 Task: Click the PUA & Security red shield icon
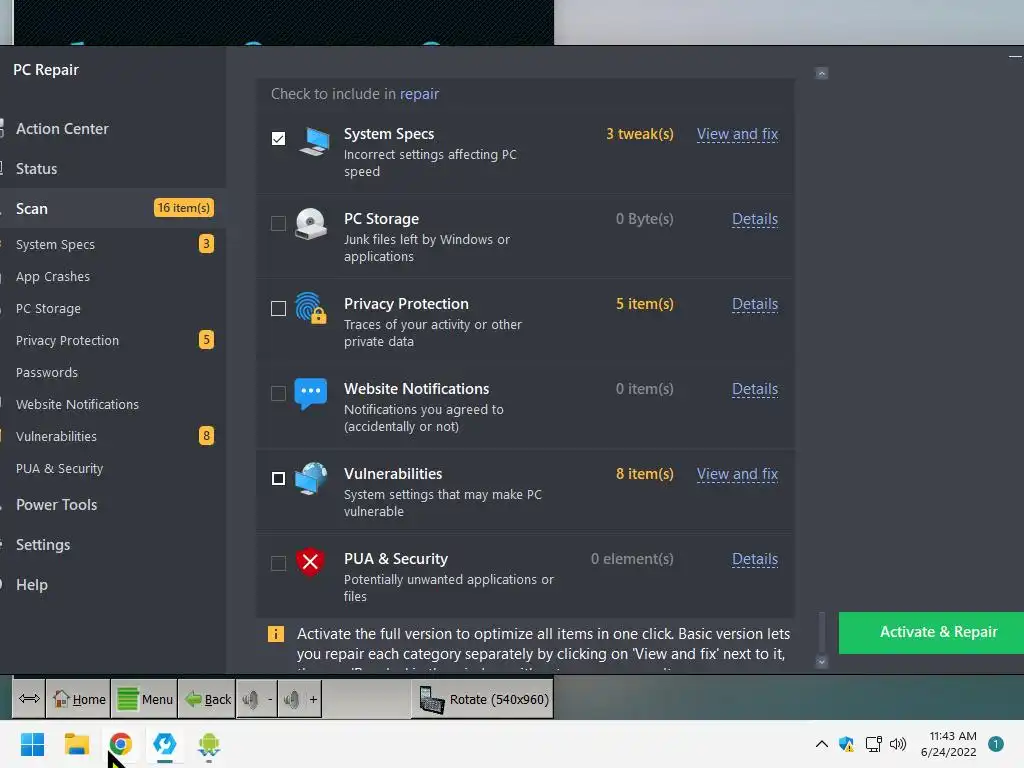click(311, 562)
